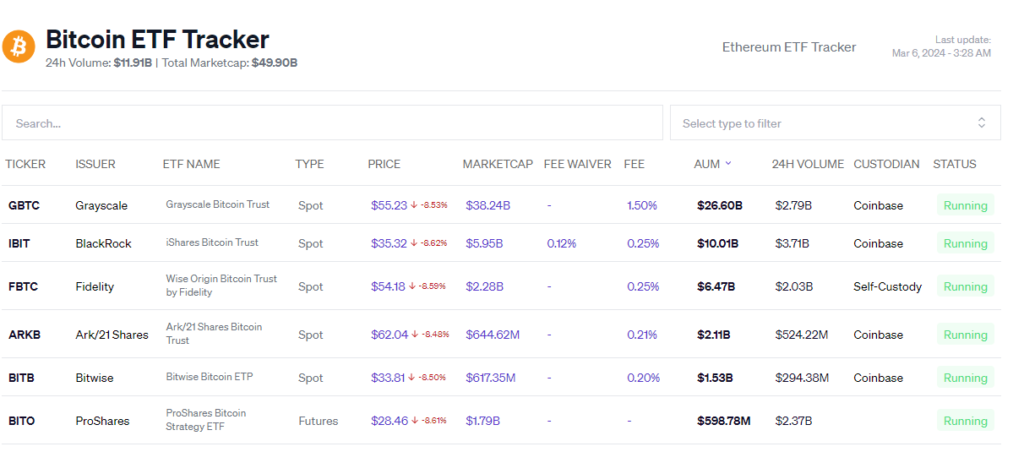Click the filter dropdown chevron arrows
Image resolution: width=1024 pixels, height=452 pixels.
981,123
